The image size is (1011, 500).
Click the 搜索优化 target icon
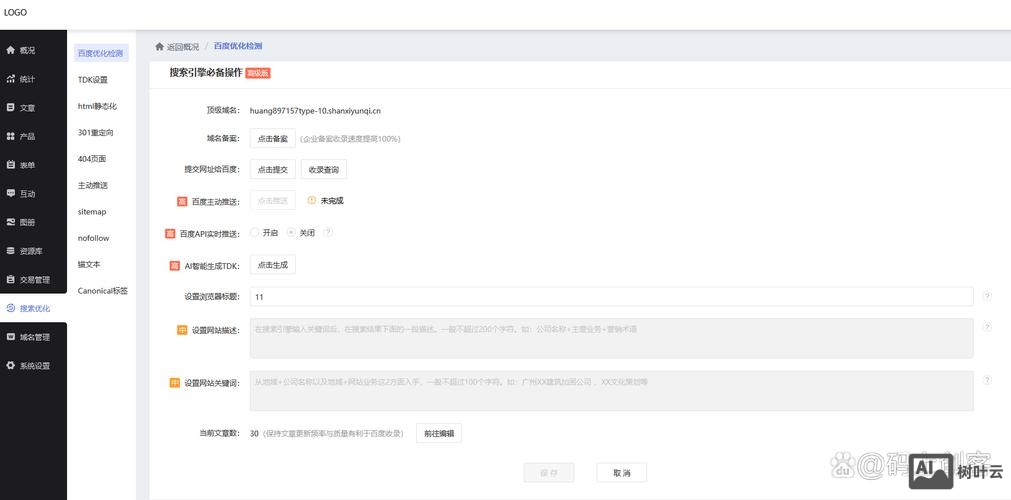point(10,308)
